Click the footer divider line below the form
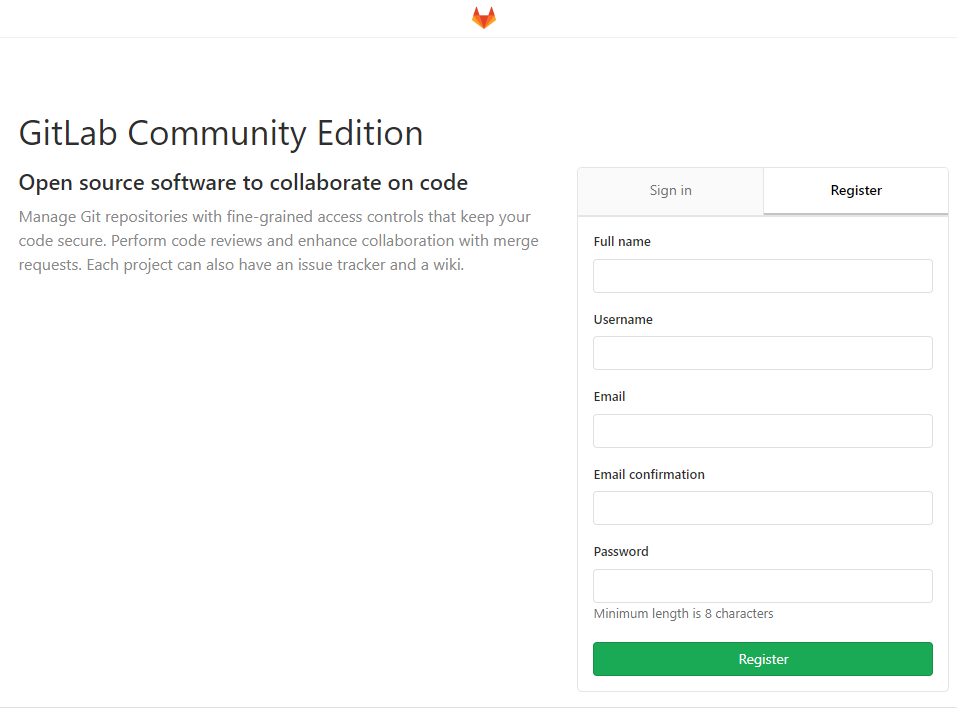The height and width of the screenshot is (717, 957). (x=478, y=708)
